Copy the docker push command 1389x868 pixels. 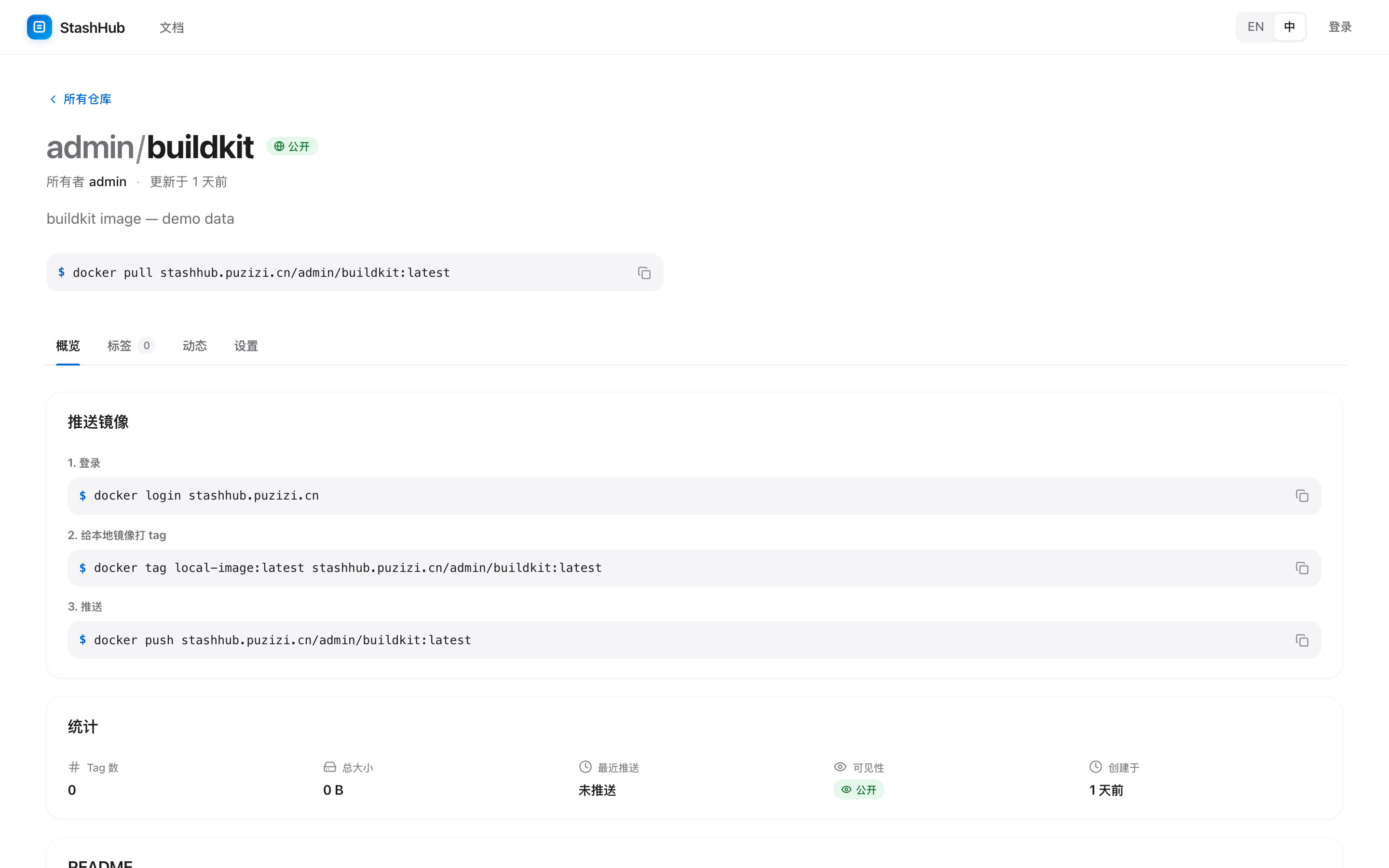tap(1302, 640)
